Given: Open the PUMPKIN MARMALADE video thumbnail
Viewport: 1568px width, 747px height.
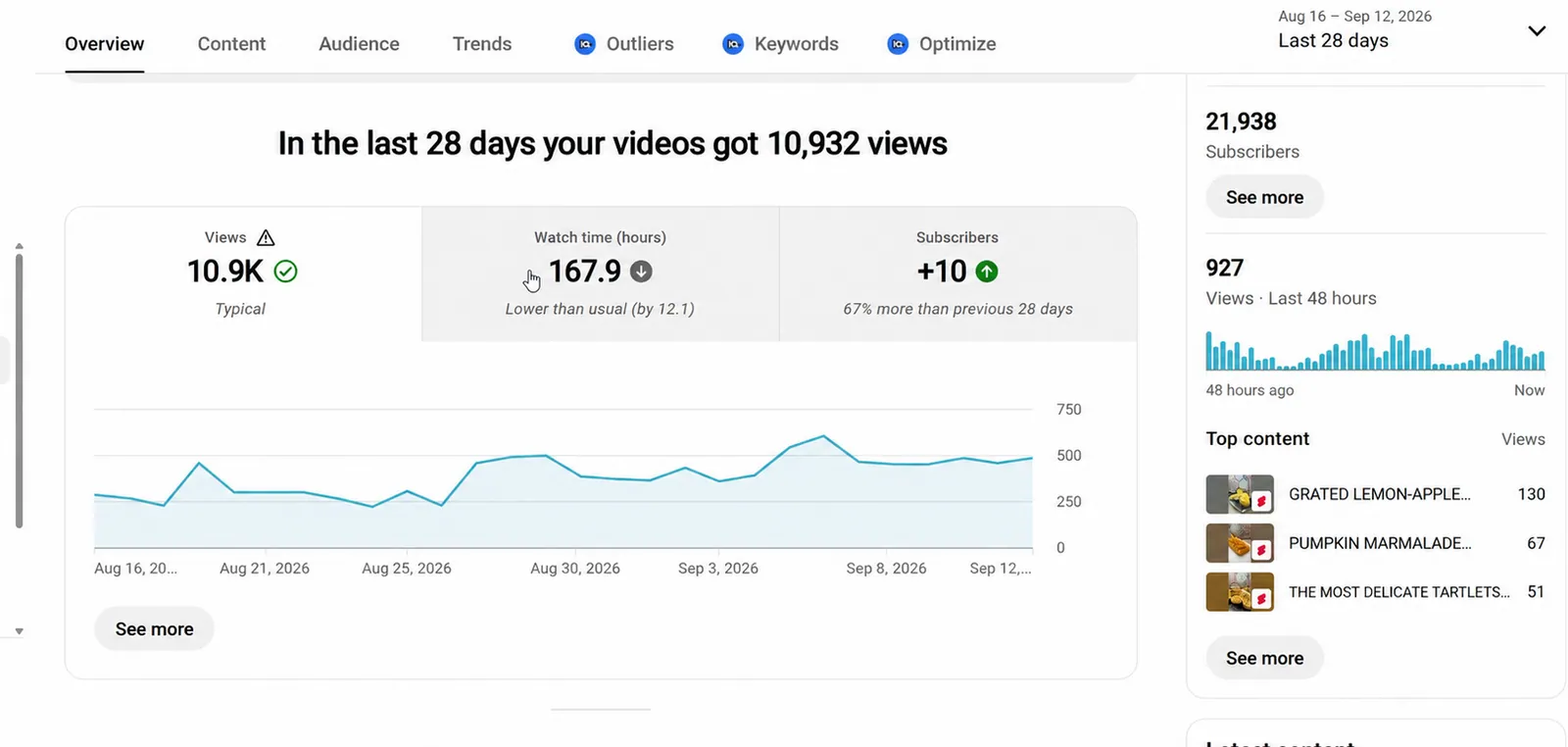Looking at the screenshot, I should click(x=1240, y=543).
